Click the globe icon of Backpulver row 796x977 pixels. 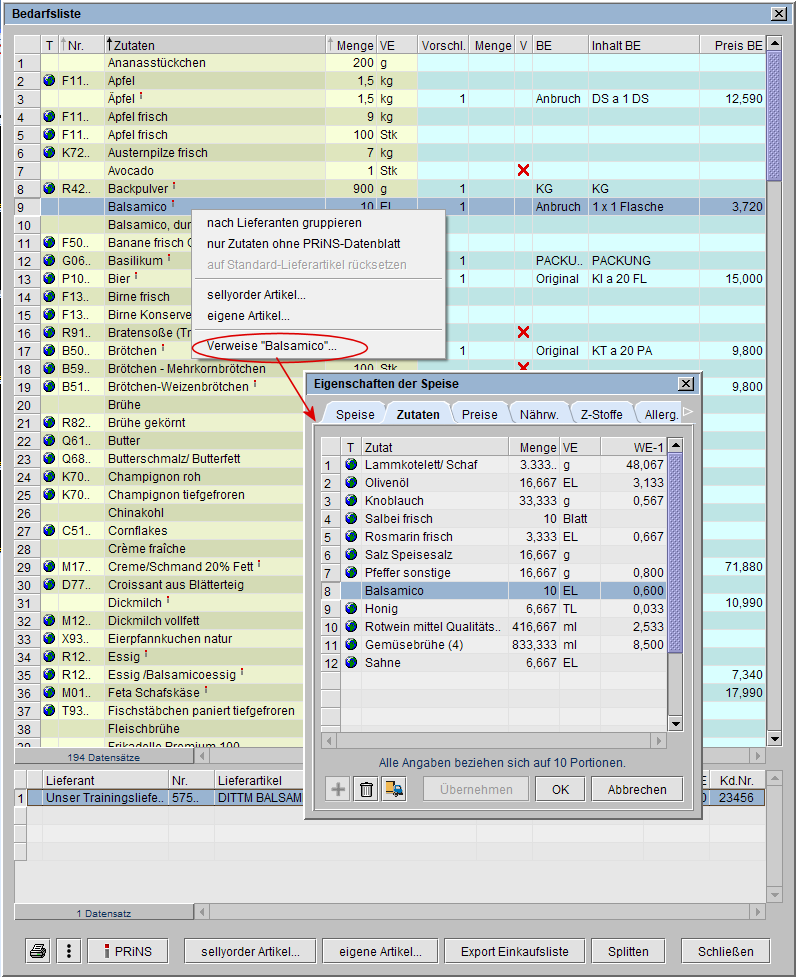pos(50,189)
